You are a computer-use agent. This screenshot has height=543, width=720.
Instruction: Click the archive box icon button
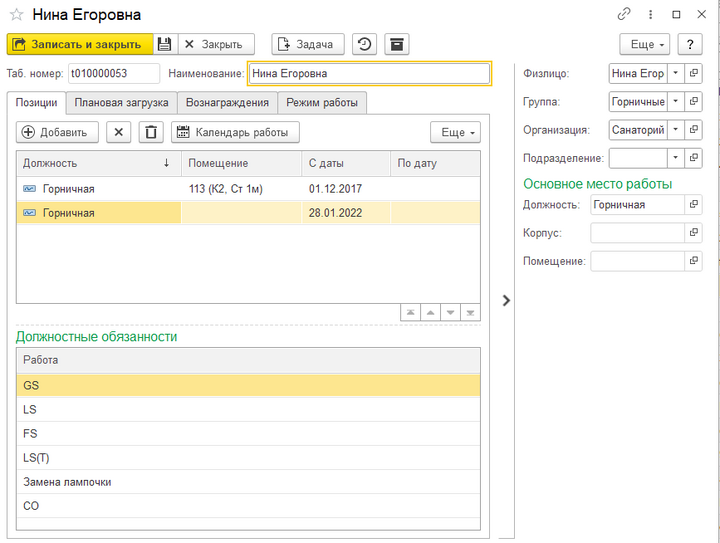click(x=397, y=44)
